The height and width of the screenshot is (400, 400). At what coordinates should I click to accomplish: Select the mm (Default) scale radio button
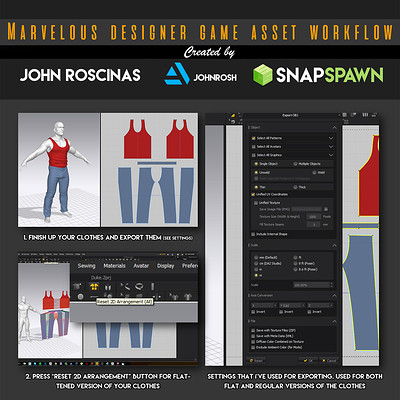(256, 258)
